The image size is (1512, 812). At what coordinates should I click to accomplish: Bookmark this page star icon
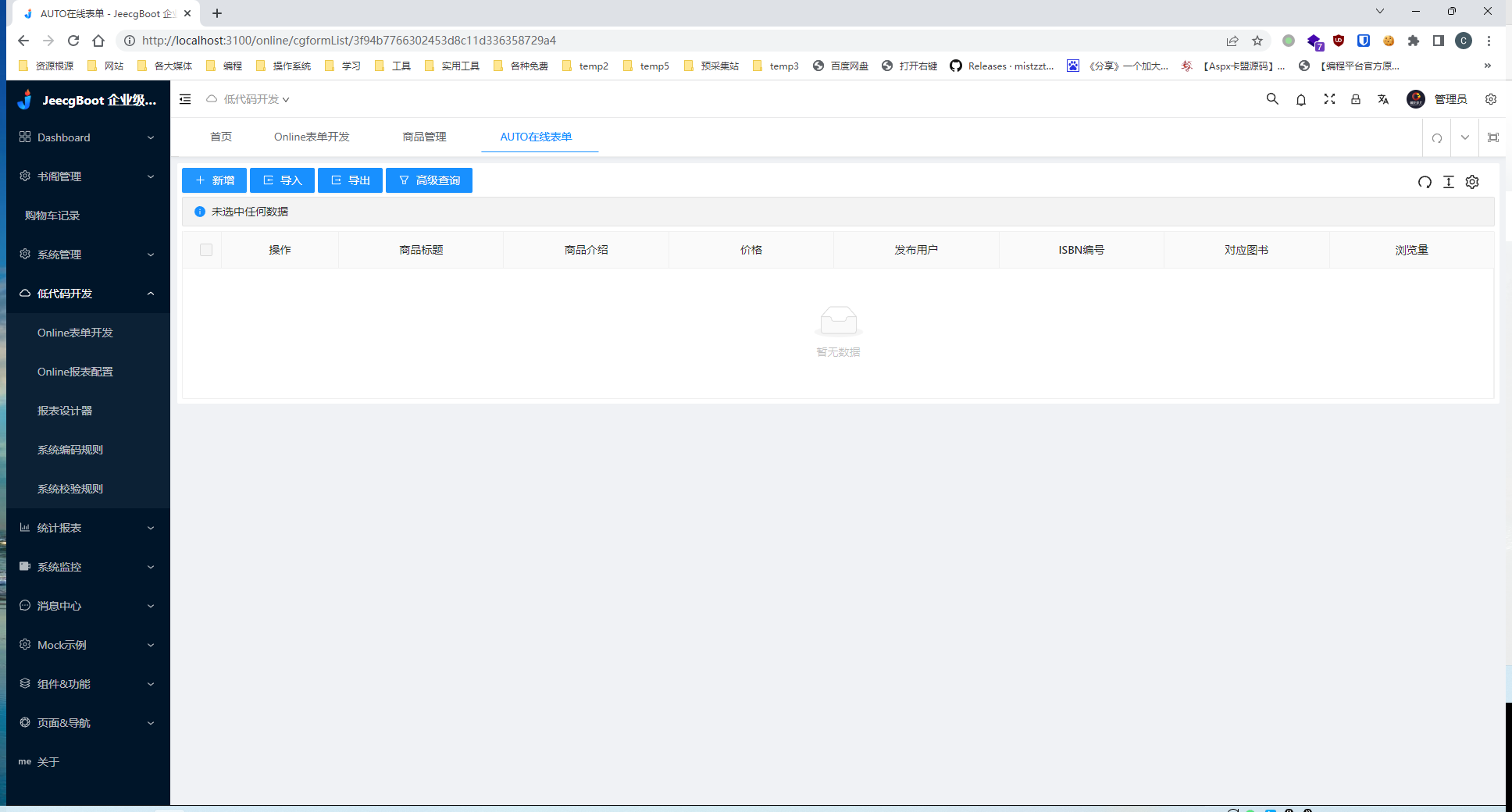(x=1257, y=41)
